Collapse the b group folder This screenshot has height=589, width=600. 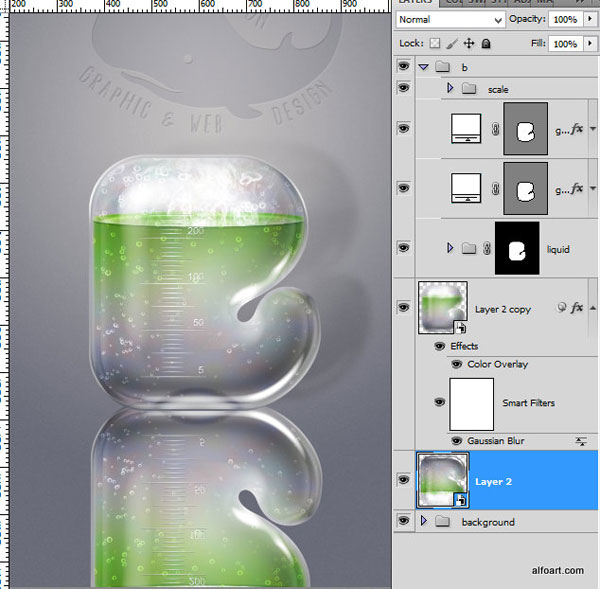coord(423,67)
